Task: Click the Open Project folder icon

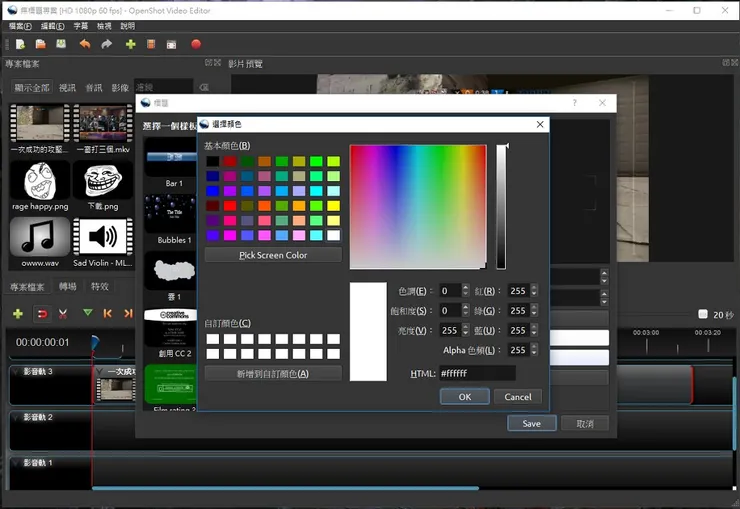Action: pos(40,44)
